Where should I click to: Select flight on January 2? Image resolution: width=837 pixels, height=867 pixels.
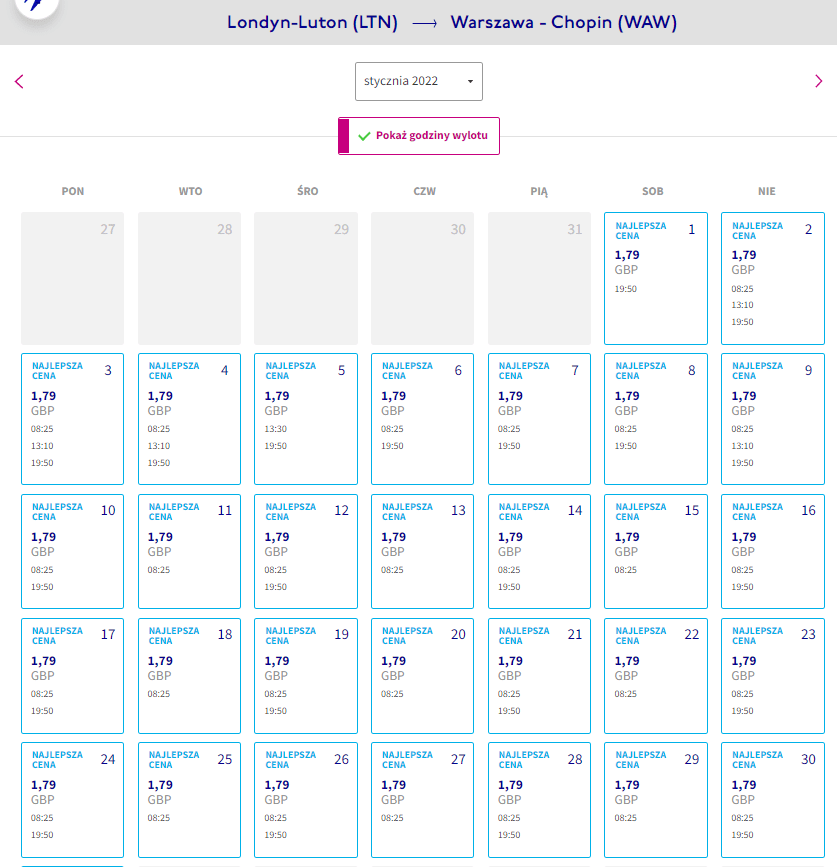pos(772,278)
